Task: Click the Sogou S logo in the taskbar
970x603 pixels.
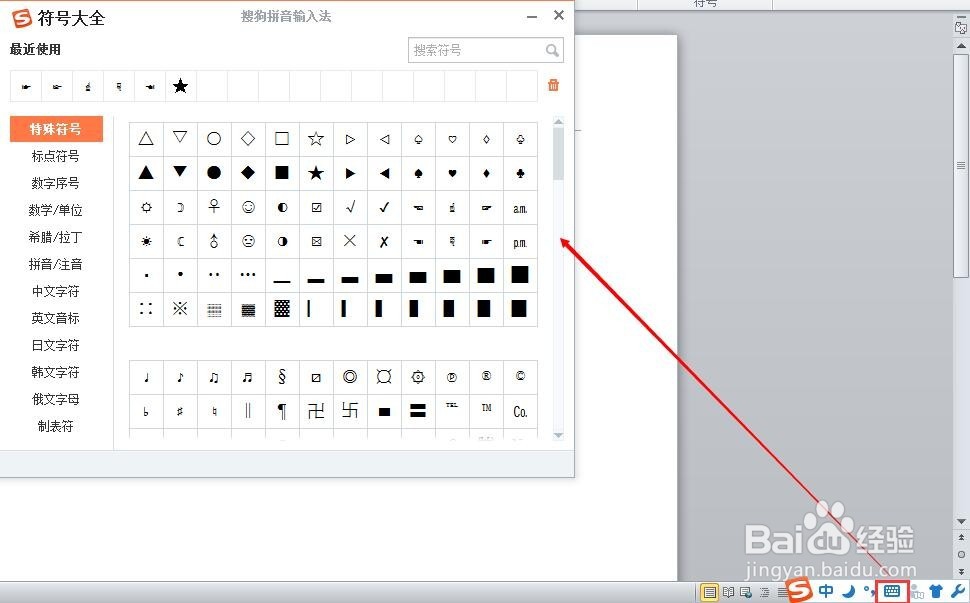Action: coord(798,591)
